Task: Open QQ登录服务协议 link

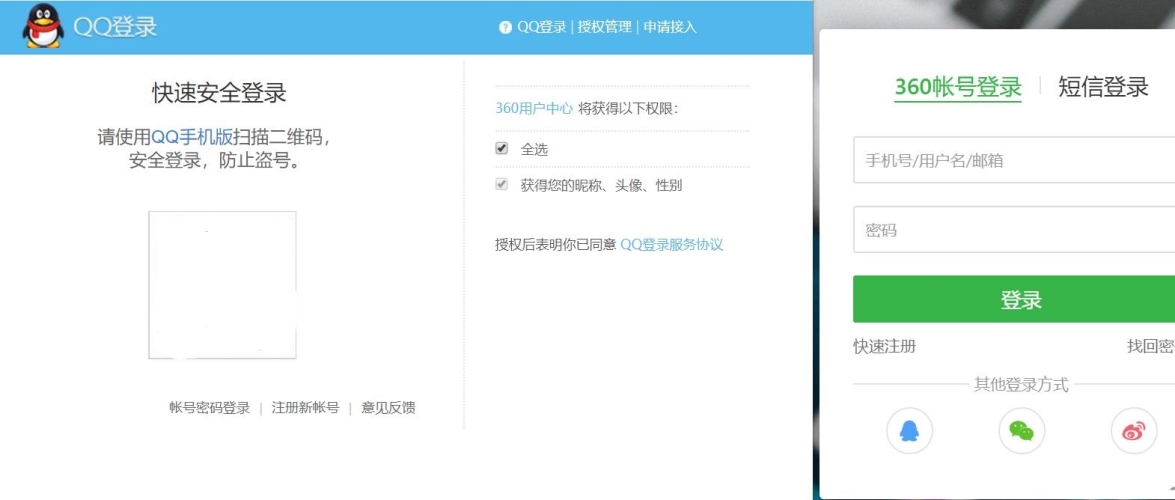Action: (x=671, y=244)
